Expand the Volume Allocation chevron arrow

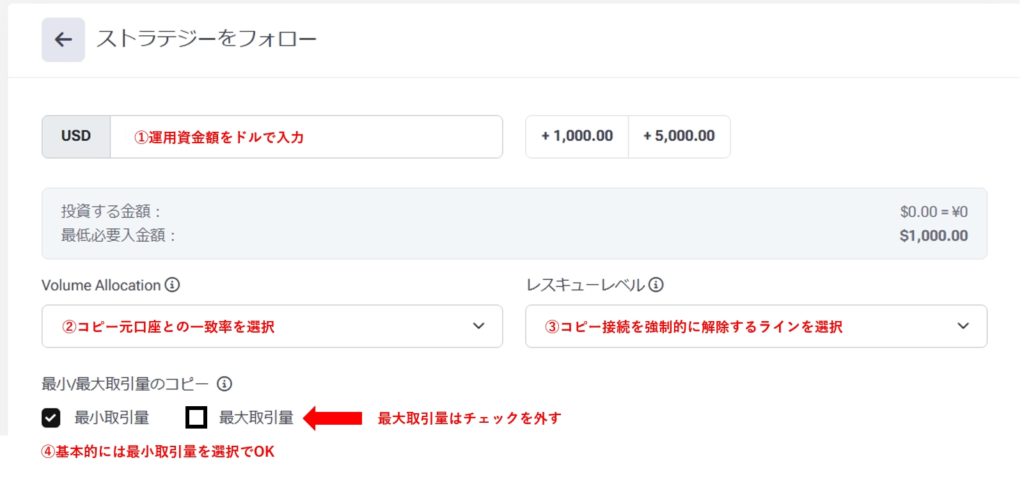pyautogui.click(x=479, y=326)
